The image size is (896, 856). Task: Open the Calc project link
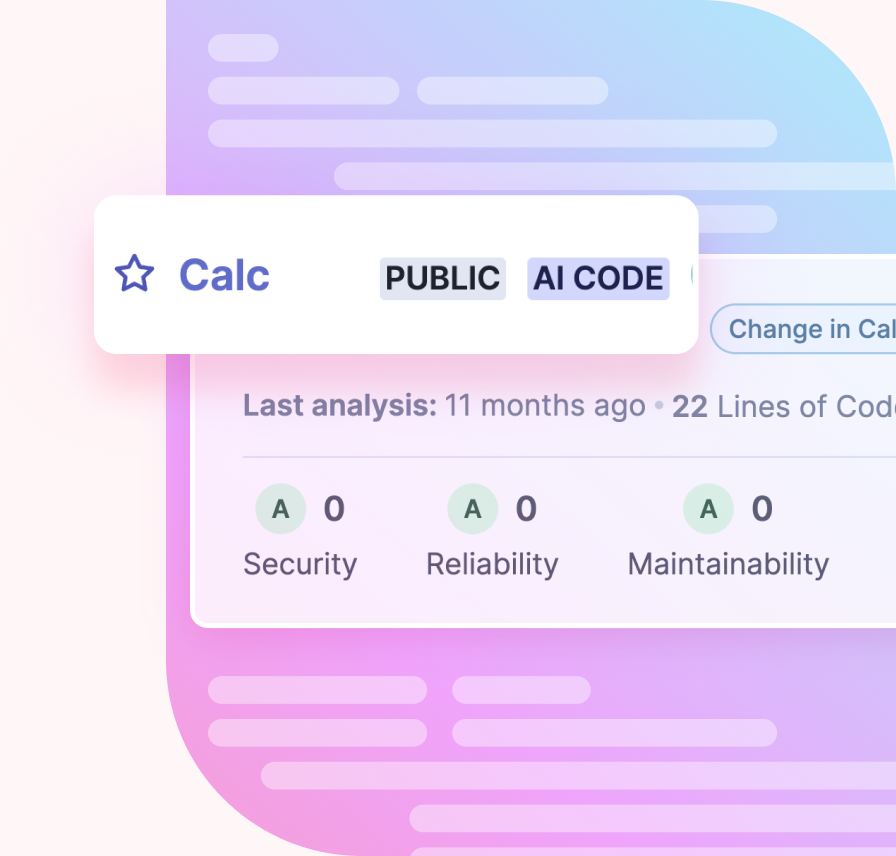[224, 275]
